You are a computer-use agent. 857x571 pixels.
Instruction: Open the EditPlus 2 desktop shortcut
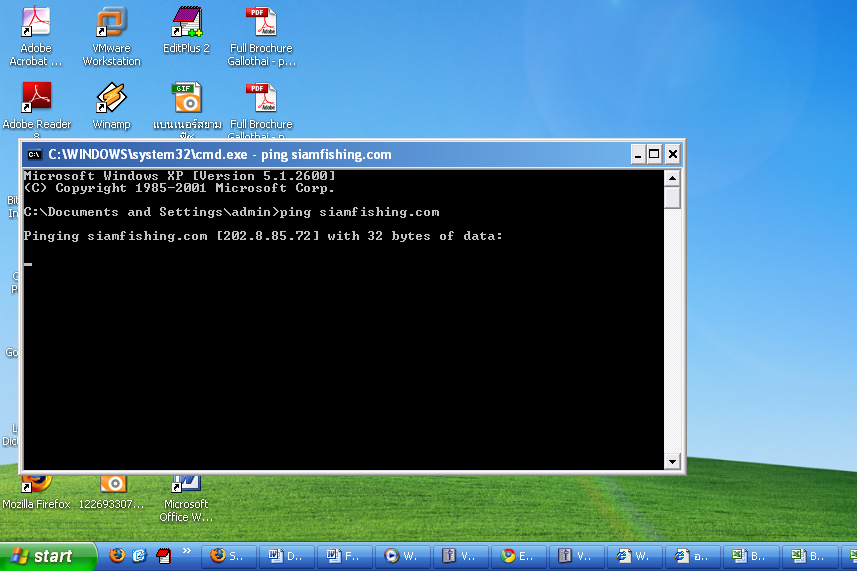[x=186, y=30]
